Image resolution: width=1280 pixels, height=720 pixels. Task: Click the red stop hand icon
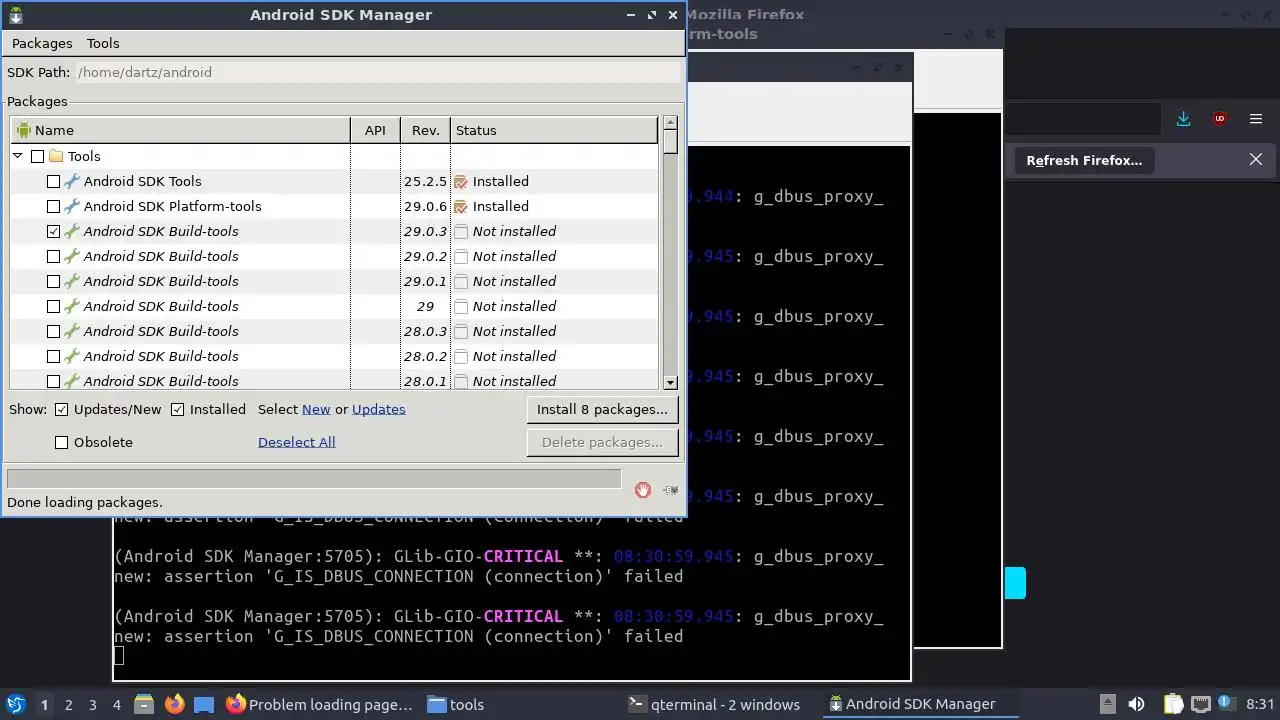point(643,489)
